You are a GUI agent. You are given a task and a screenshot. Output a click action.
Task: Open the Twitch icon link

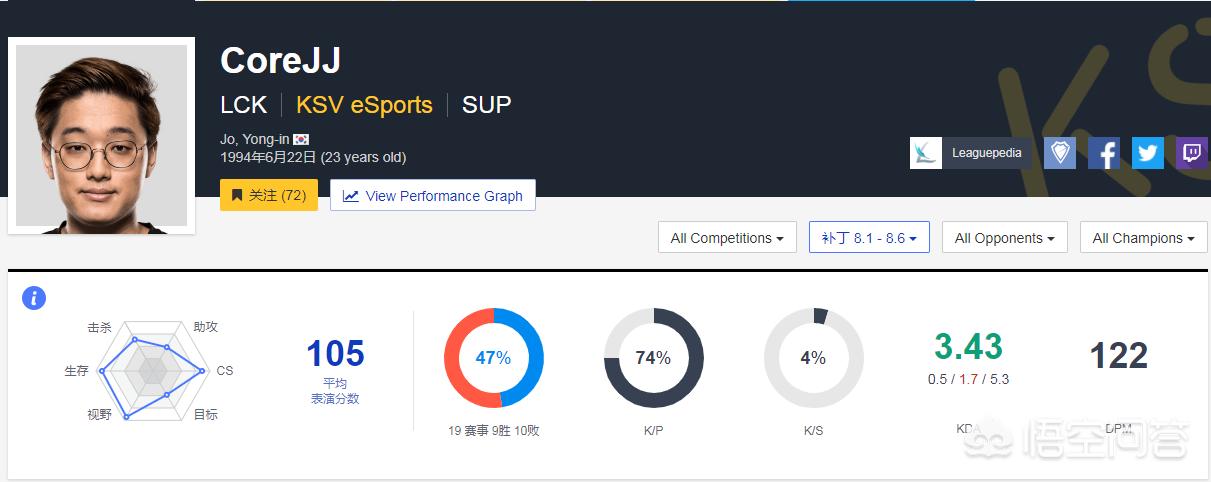(x=1192, y=153)
